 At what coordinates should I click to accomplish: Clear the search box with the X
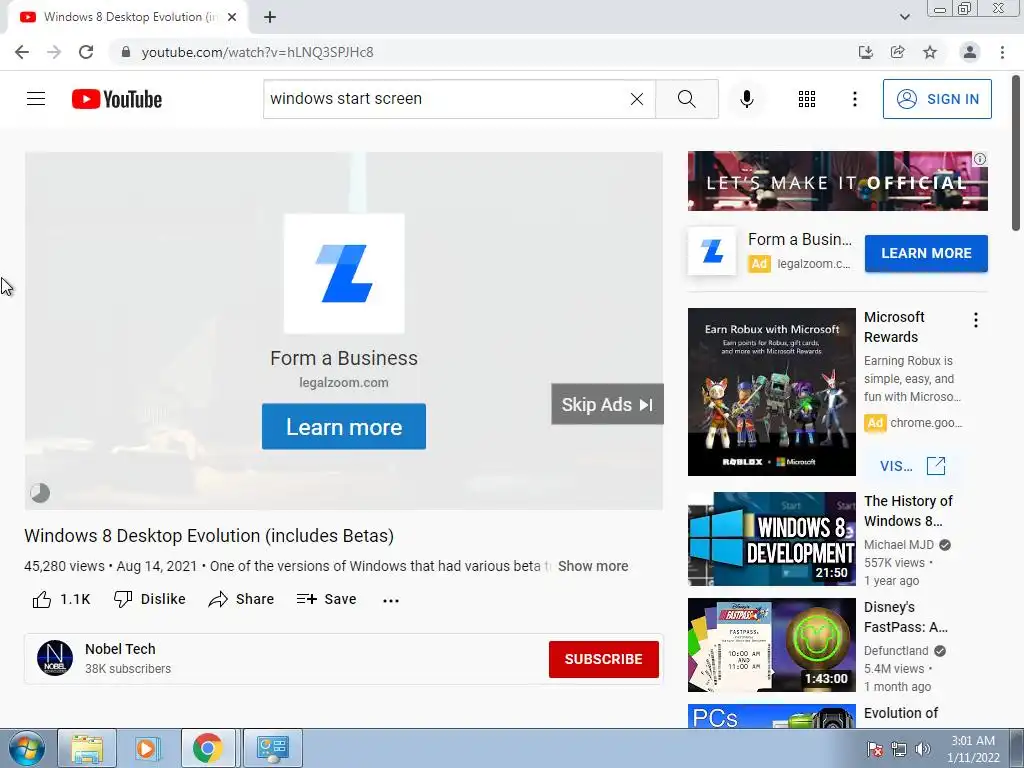pyautogui.click(x=637, y=99)
